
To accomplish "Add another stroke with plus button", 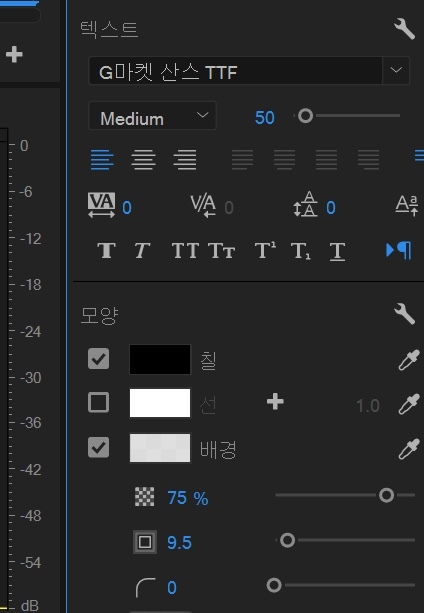I will pyautogui.click(x=275, y=402).
